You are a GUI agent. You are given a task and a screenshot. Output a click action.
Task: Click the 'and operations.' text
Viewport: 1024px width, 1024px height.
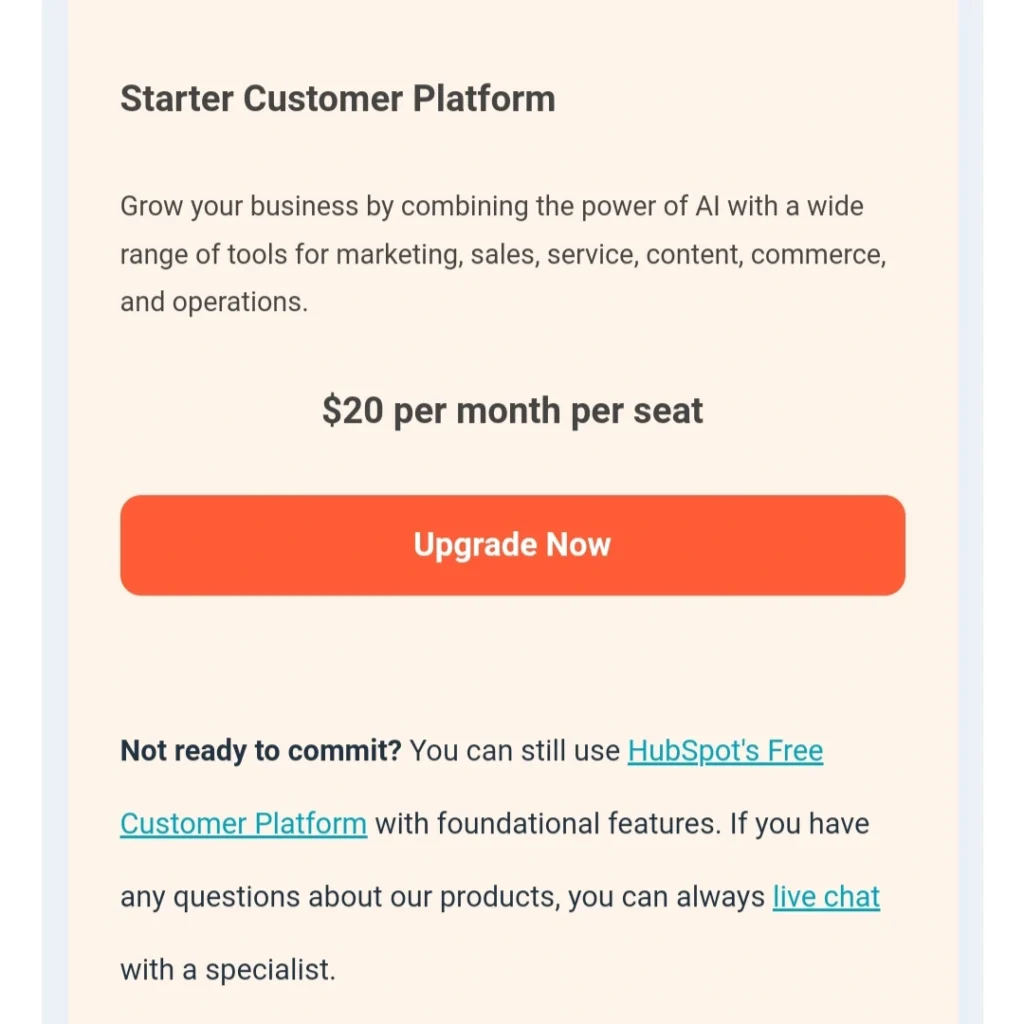point(214,302)
